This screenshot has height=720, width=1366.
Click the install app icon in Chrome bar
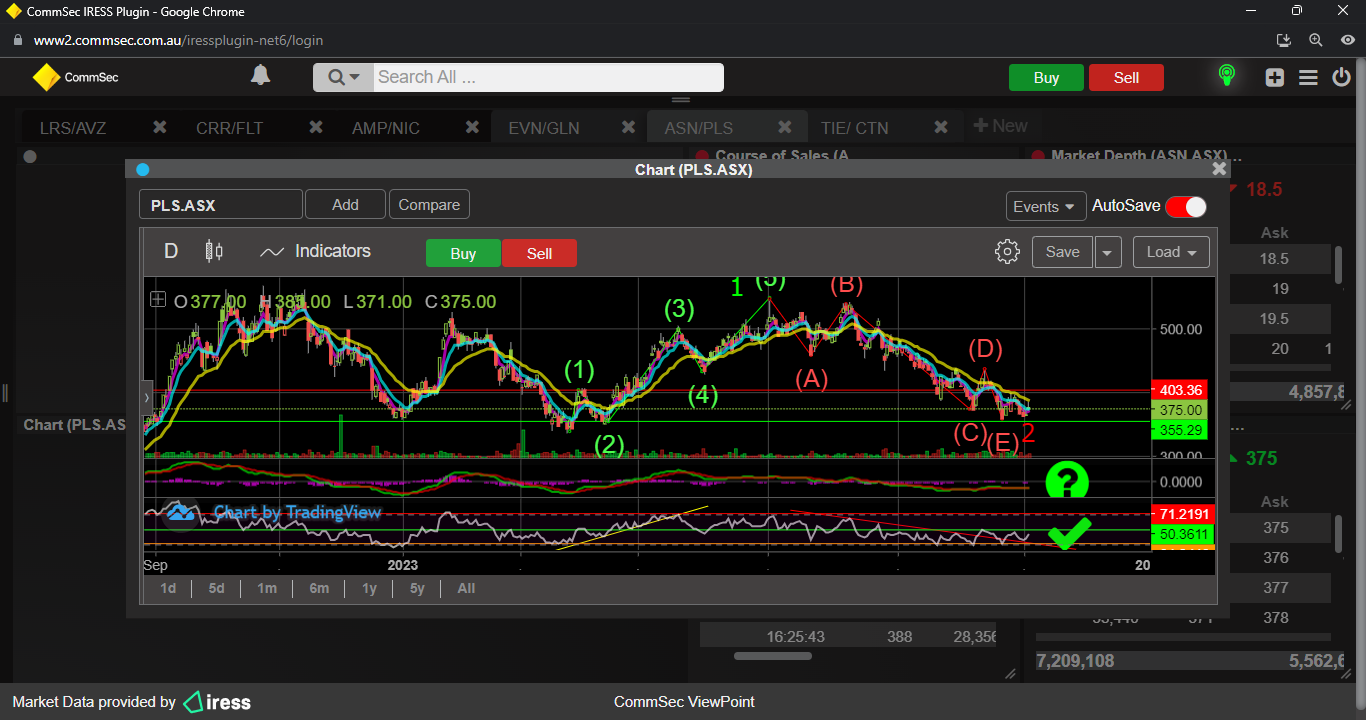point(1284,41)
